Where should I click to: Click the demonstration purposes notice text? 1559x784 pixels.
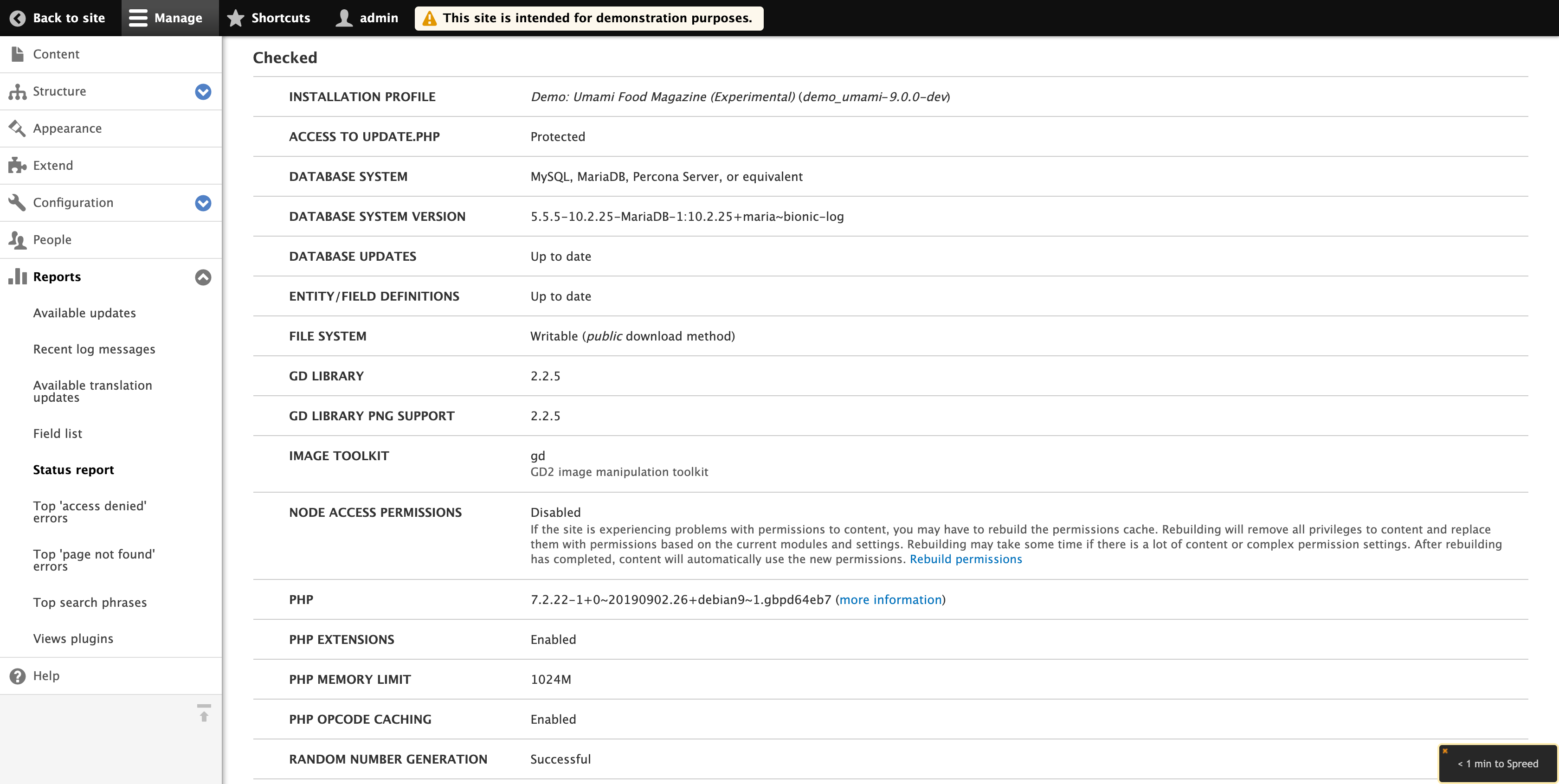[597, 18]
